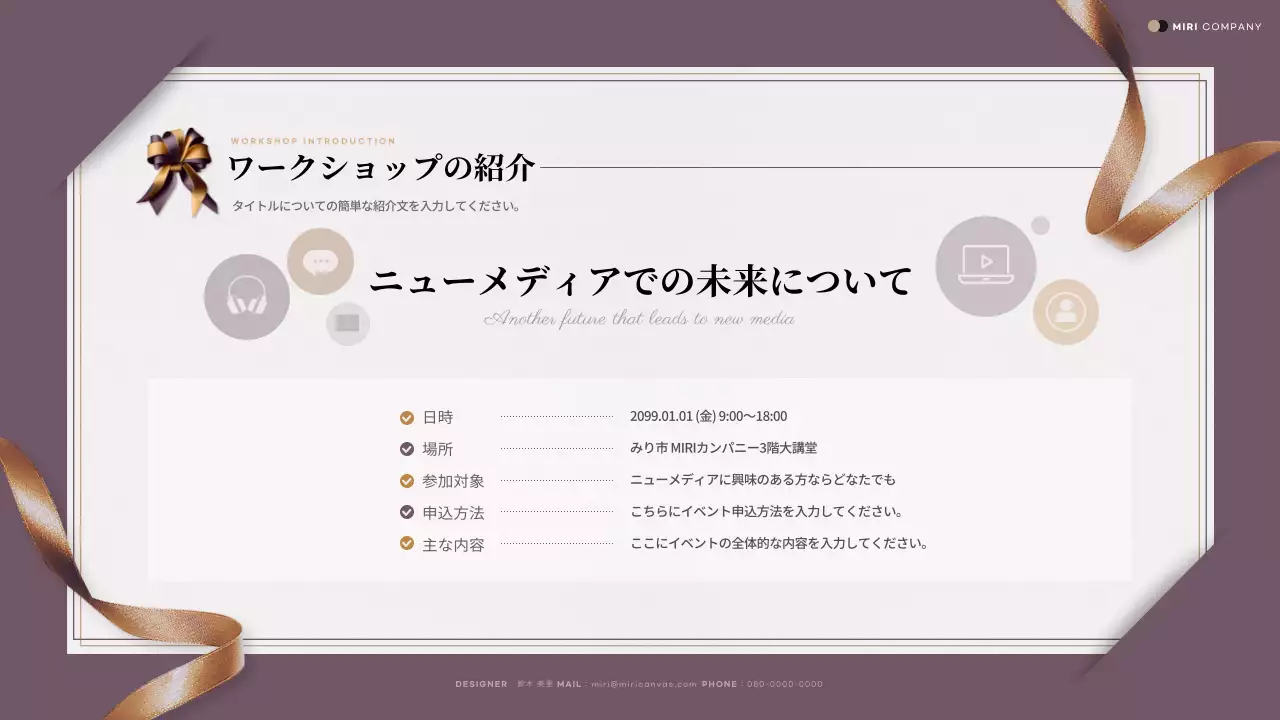1280x720 pixels.
Task: Click the small camera icon circle
Action: [x=348, y=322]
